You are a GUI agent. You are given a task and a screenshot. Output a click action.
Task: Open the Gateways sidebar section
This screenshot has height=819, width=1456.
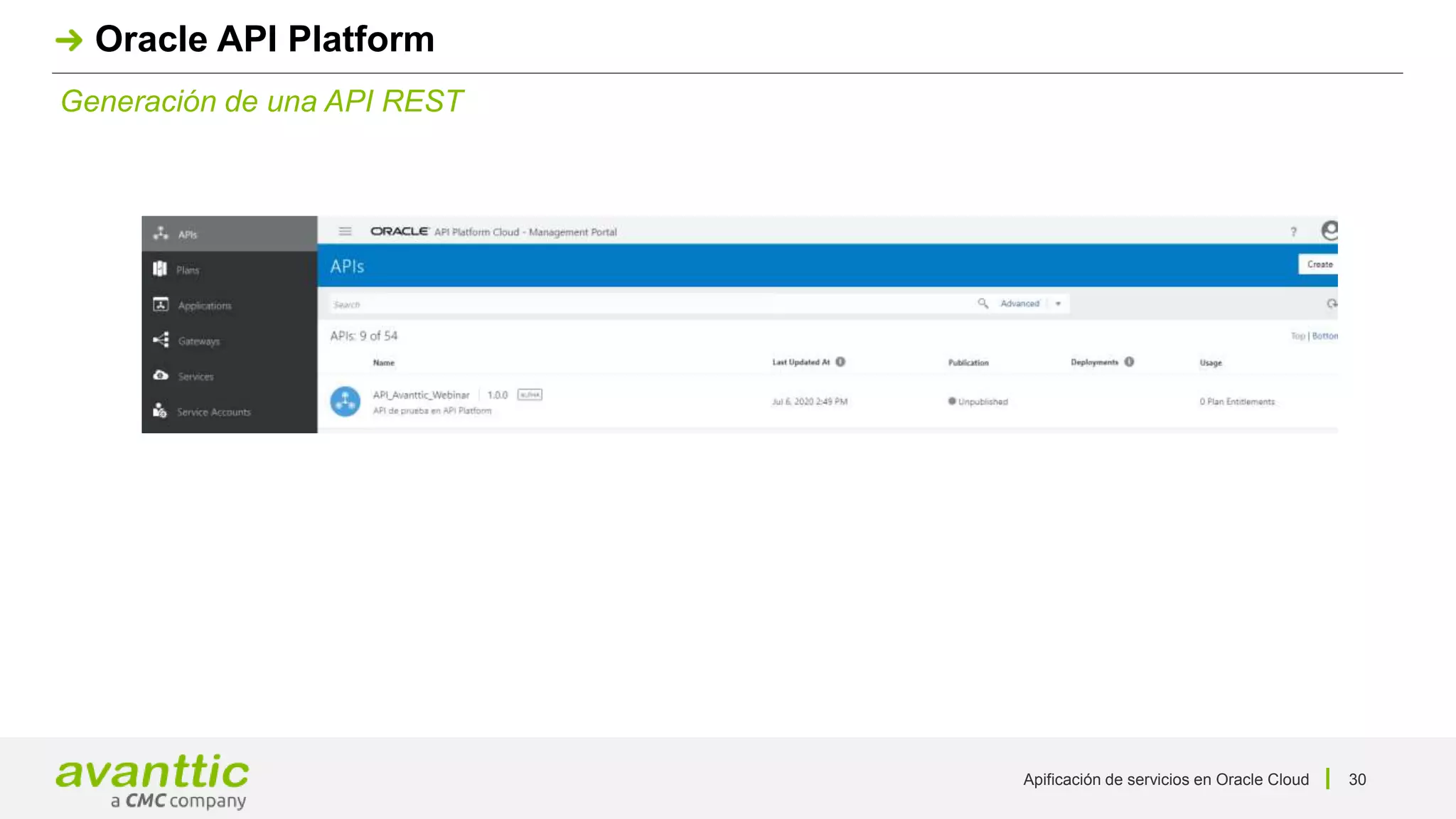pyautogui.click(x=229, y=341)
